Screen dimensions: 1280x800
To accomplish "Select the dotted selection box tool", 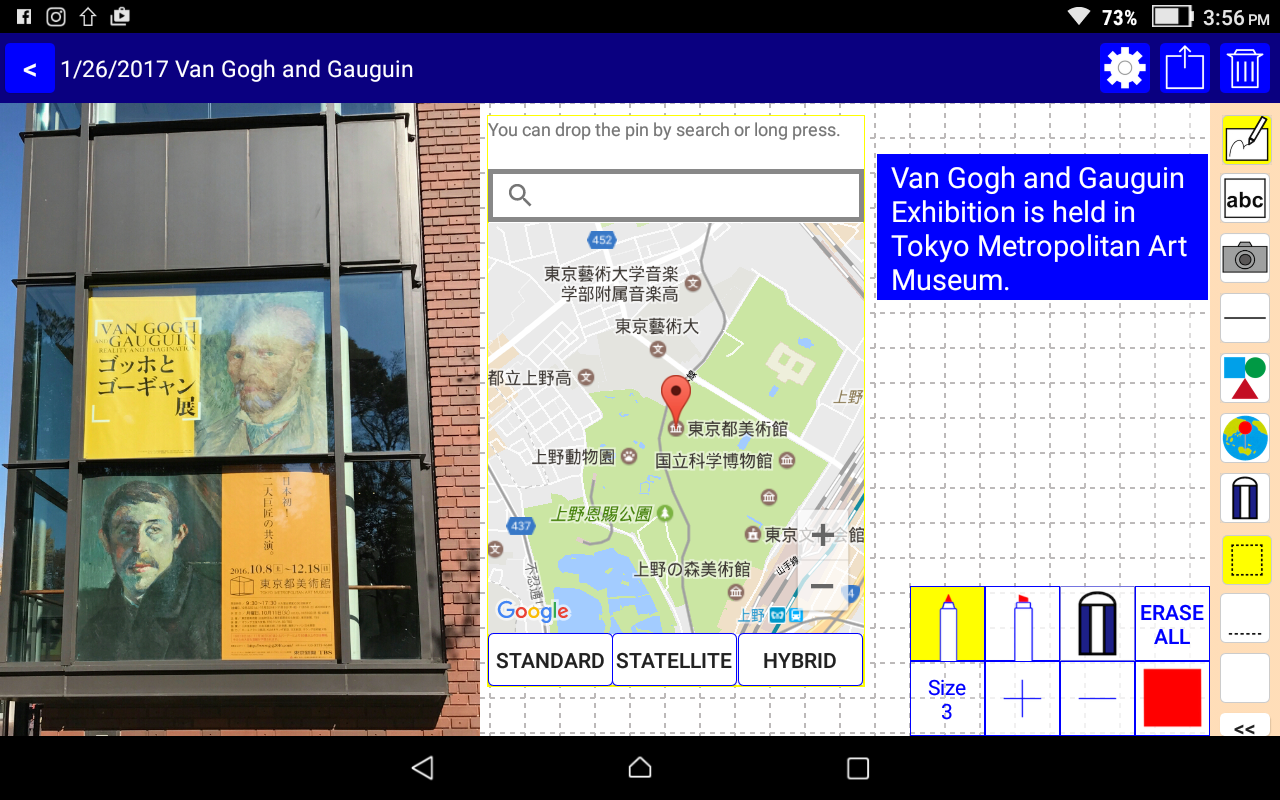I will pyautogui.click(x=1245, y=559).
